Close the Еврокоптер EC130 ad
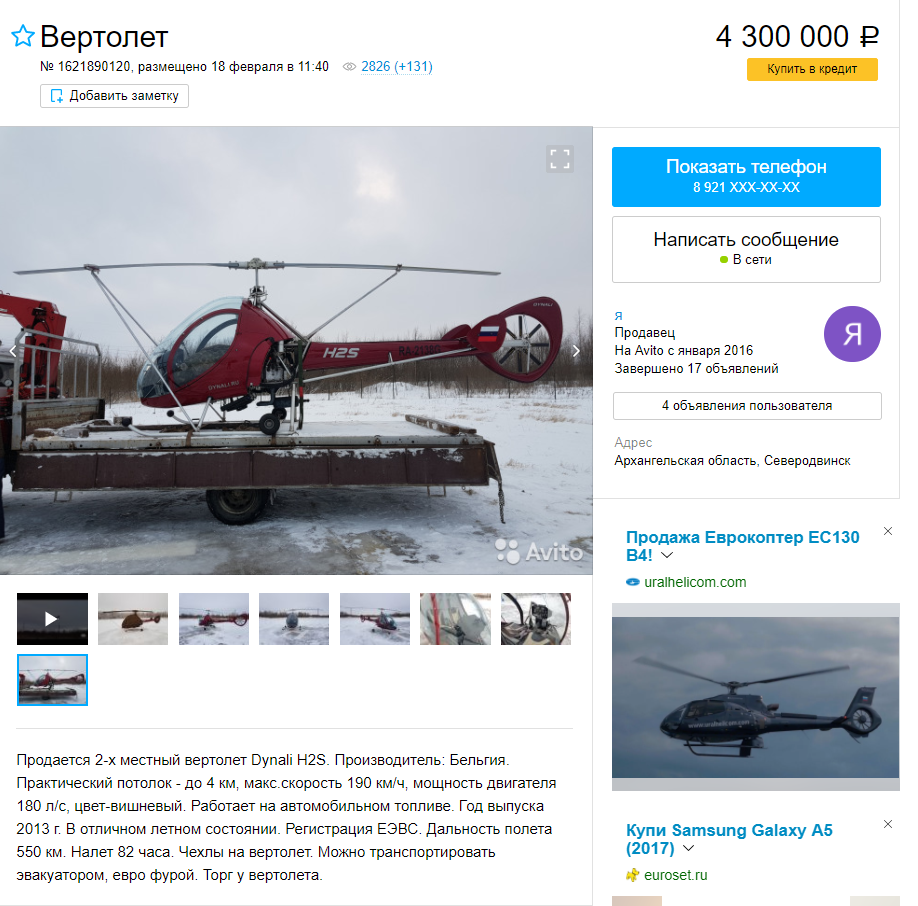 888,531
